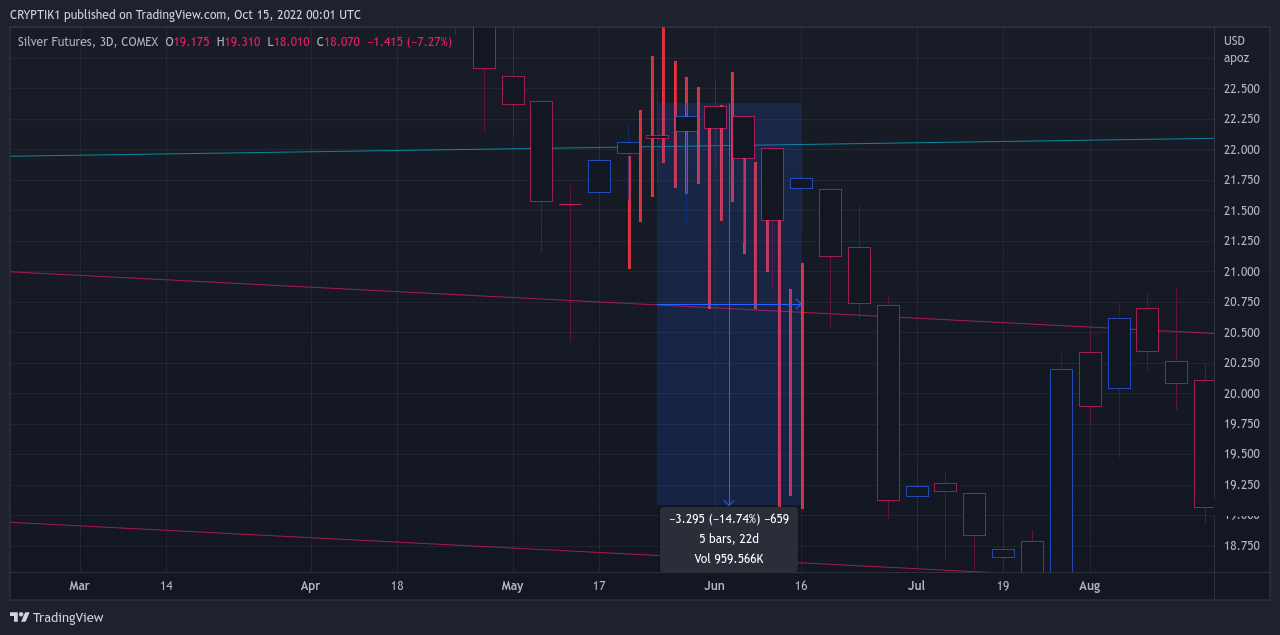Click the 'Silver Futures, 3D, COMEX' chart title
1280x635 pixels.
(x=88, y=42)
